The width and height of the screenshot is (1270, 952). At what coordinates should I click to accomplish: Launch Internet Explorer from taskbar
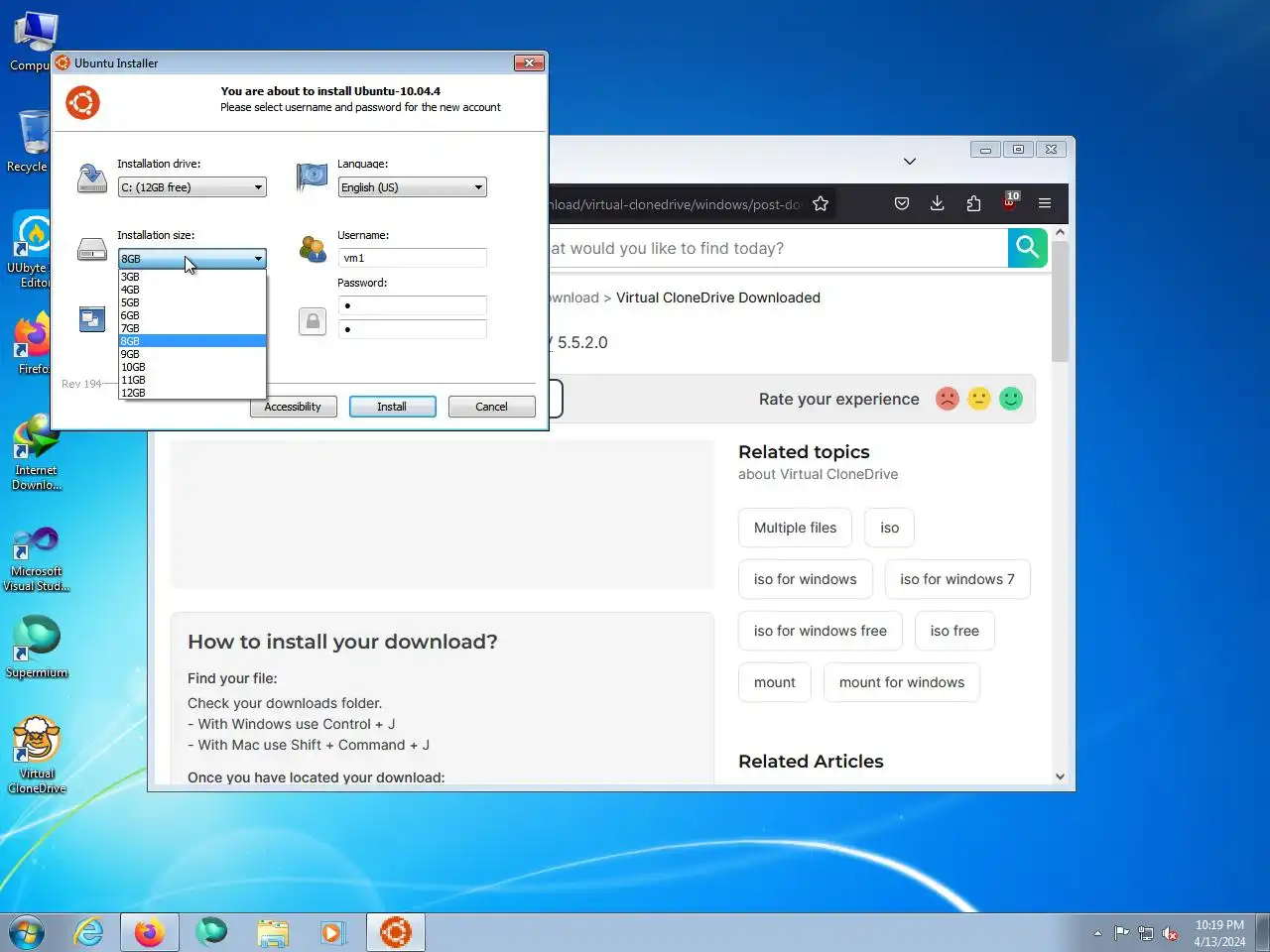pyautogui.click(x=89, y=932)
